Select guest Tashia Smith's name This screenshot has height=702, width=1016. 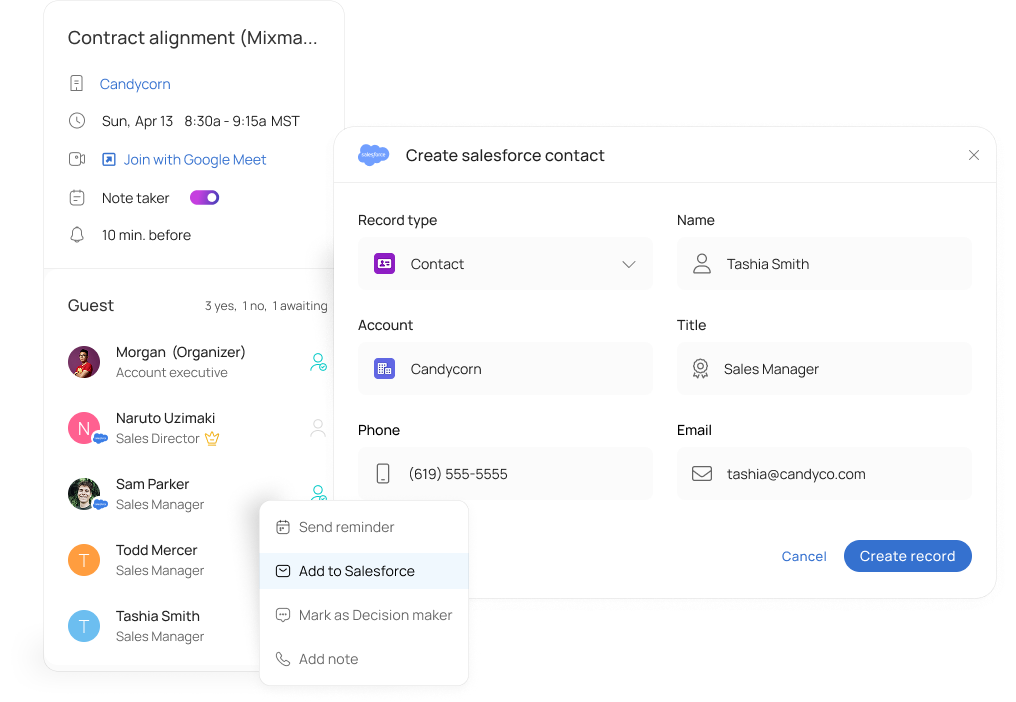point(157,616)
